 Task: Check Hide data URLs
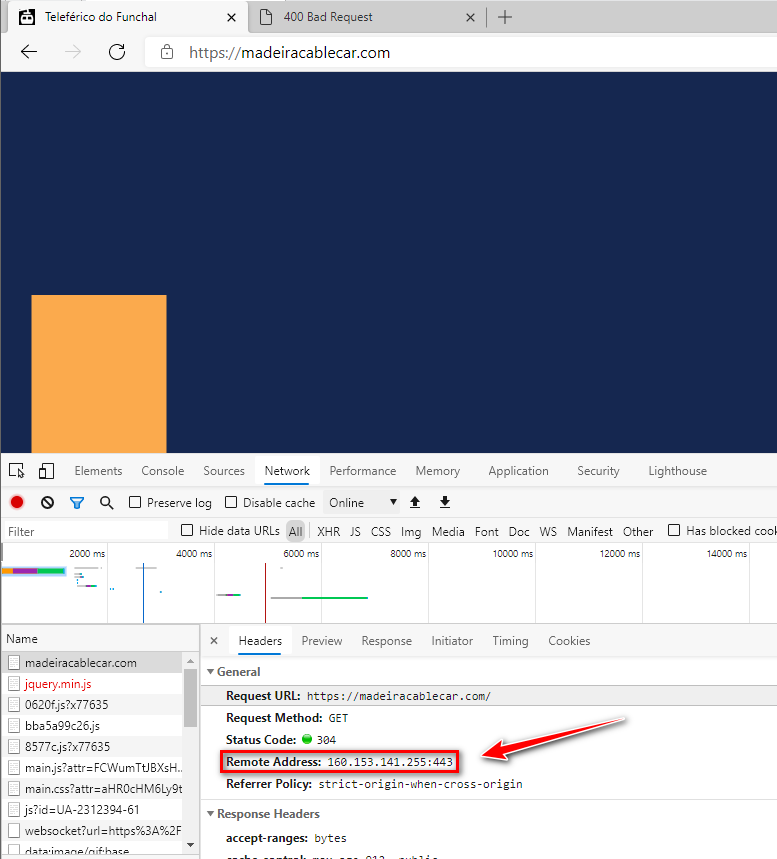[x=187, y=530]
